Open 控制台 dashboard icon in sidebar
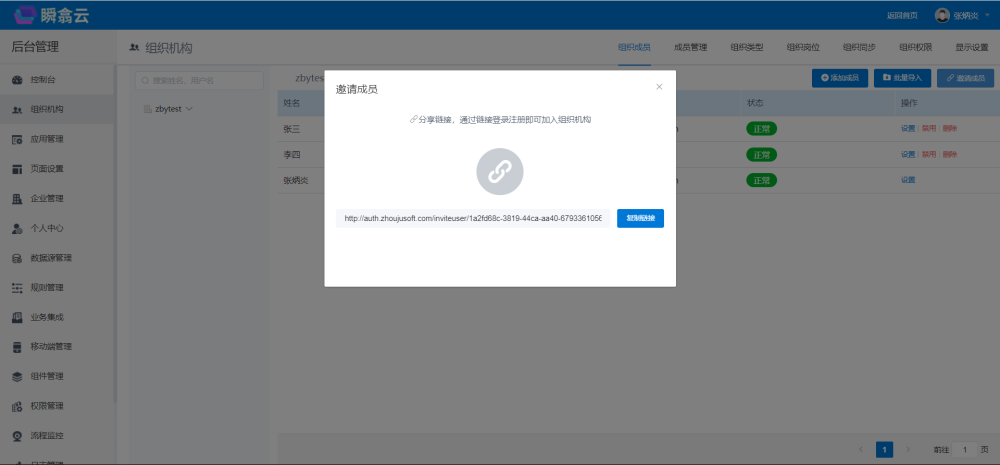 click(x=17, y=80)
